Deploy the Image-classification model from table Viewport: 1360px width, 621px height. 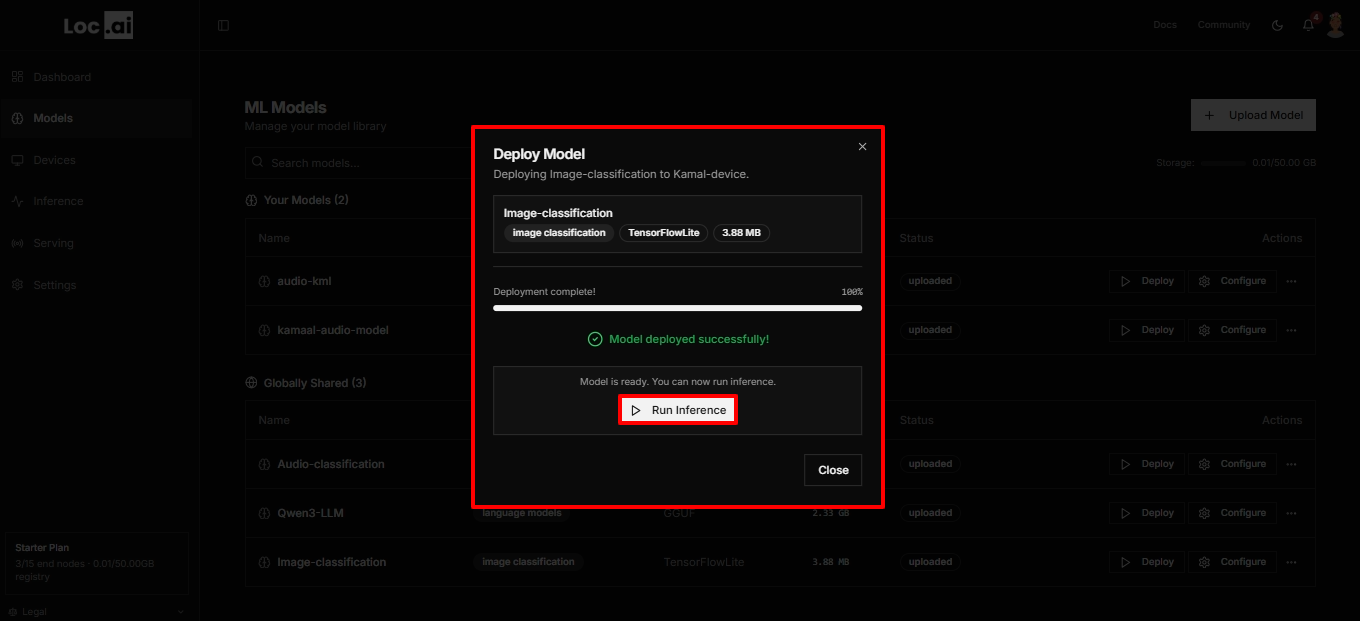point(1147,562)
